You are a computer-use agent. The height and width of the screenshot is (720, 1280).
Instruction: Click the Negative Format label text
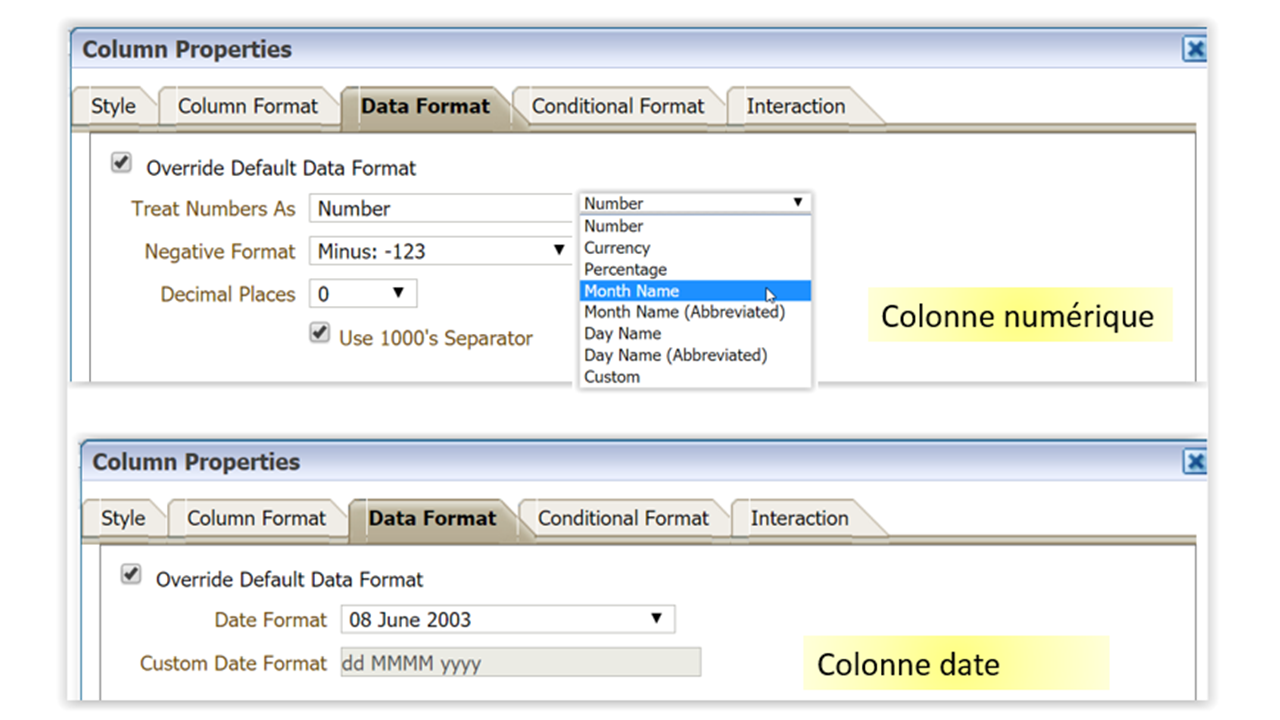click(220, 252)
